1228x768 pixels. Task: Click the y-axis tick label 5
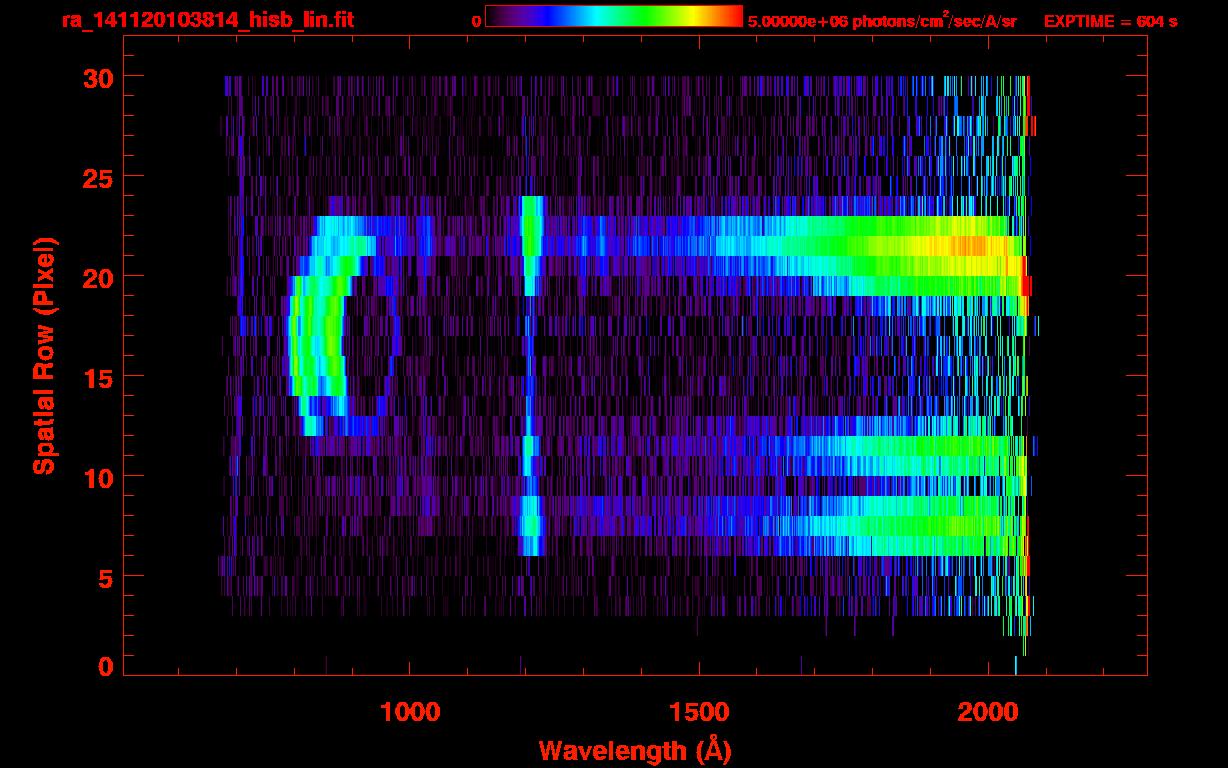click(105, 577)
